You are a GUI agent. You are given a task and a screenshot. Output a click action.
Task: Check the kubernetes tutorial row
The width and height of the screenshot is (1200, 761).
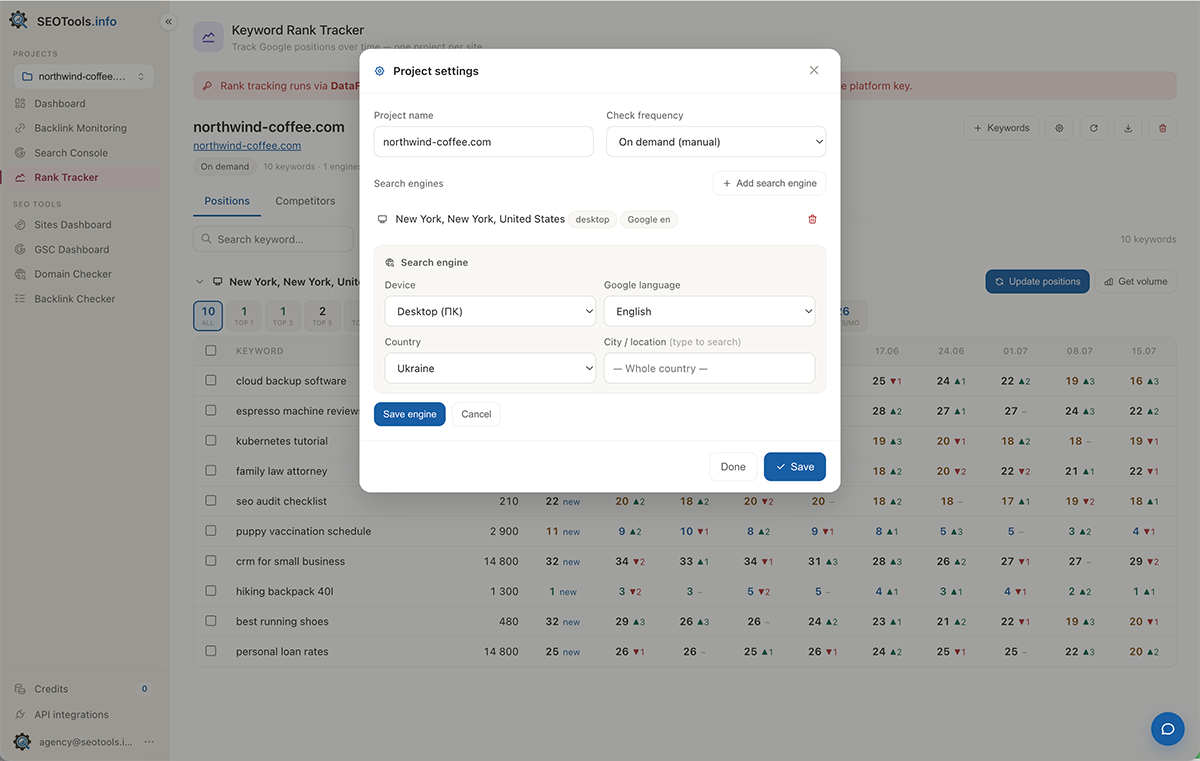tap(211, 441)
